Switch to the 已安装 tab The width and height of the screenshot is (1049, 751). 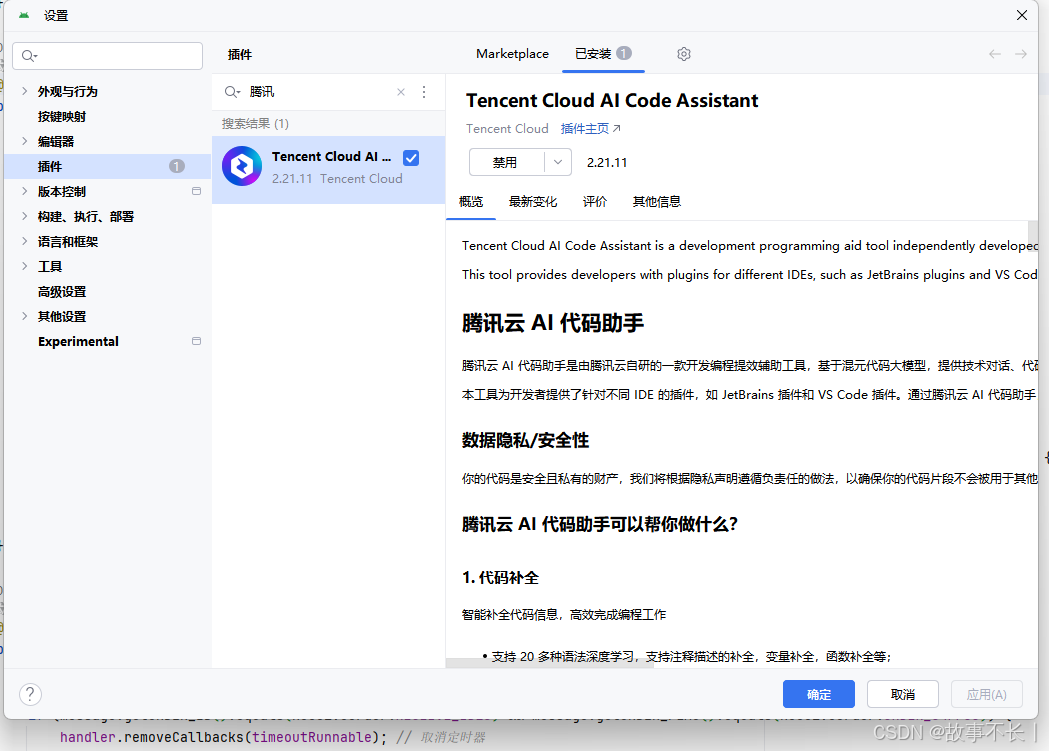[603, 54]
